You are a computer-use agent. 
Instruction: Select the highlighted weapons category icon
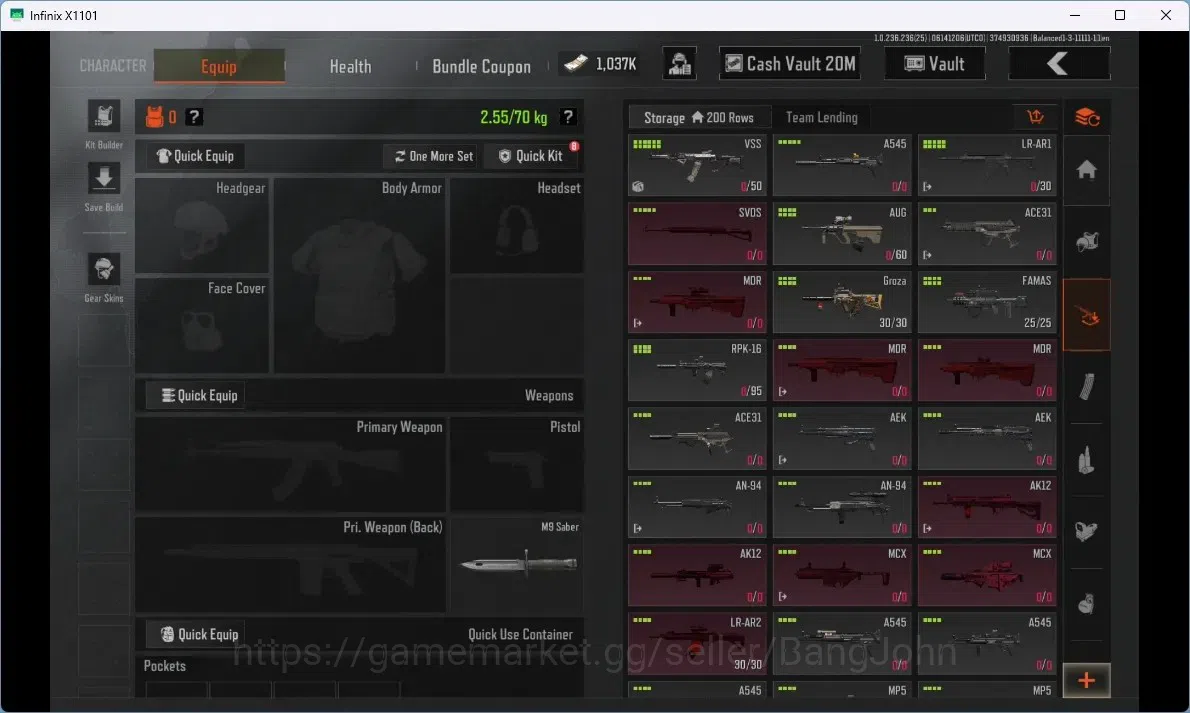click(1087, 315)
